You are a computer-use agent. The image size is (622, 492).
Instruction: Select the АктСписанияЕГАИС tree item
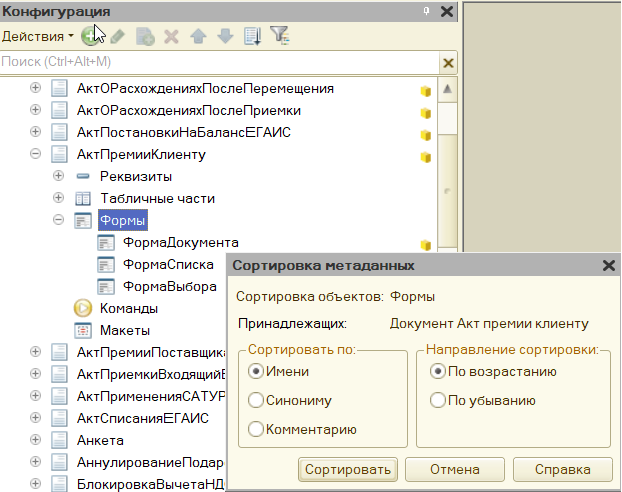(143, 418)
